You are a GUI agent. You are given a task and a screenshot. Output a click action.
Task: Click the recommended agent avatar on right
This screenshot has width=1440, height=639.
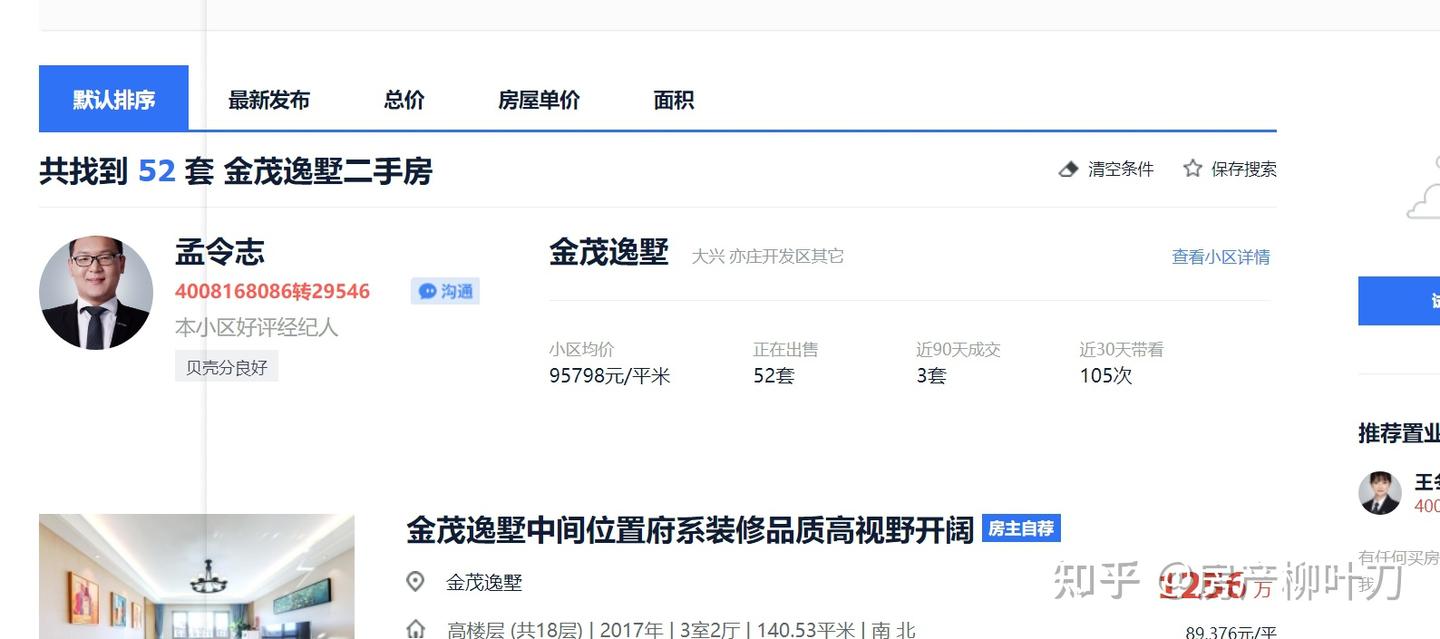1380,493
